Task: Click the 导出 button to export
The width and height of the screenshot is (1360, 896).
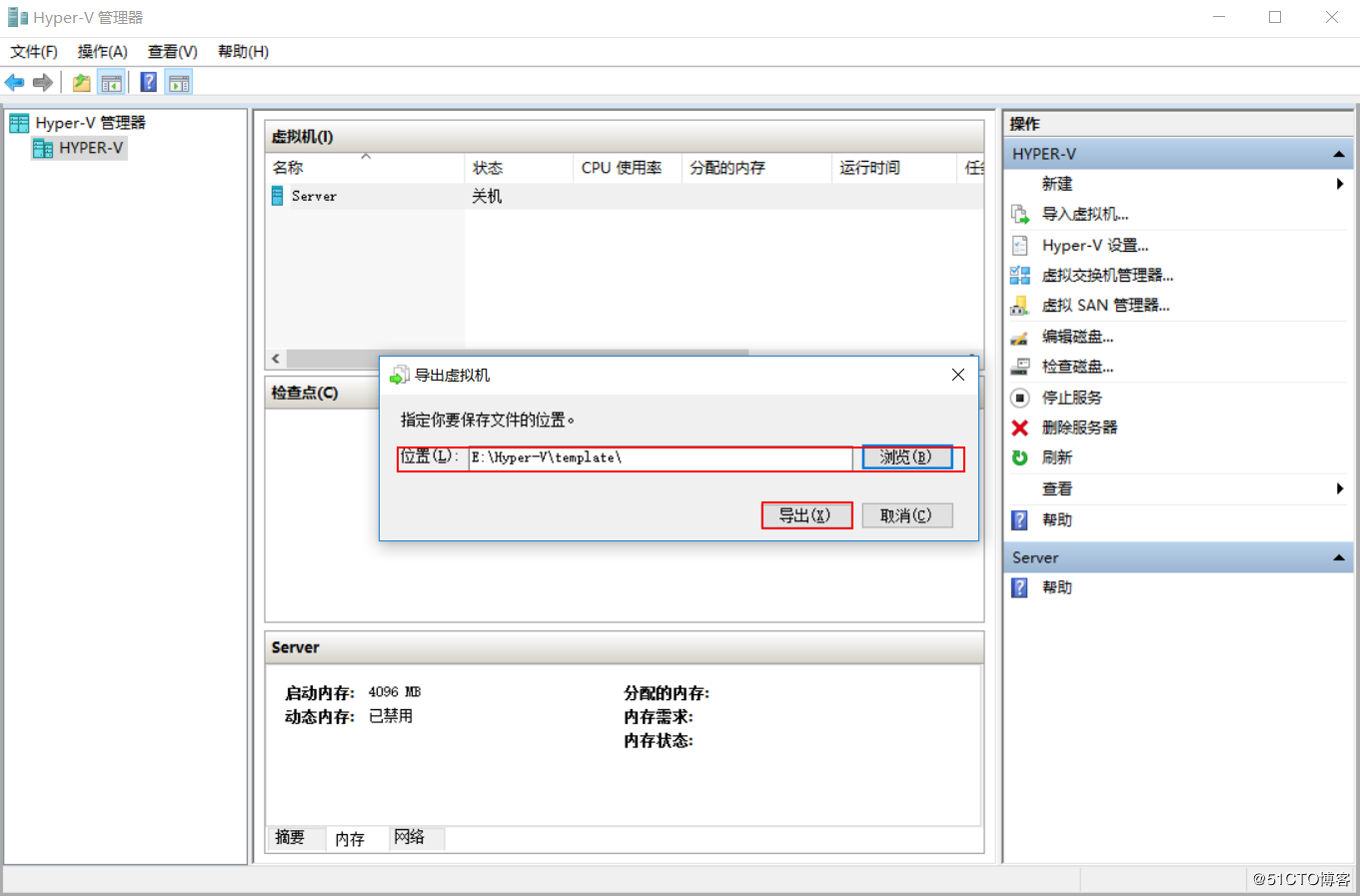Action: 806,514
